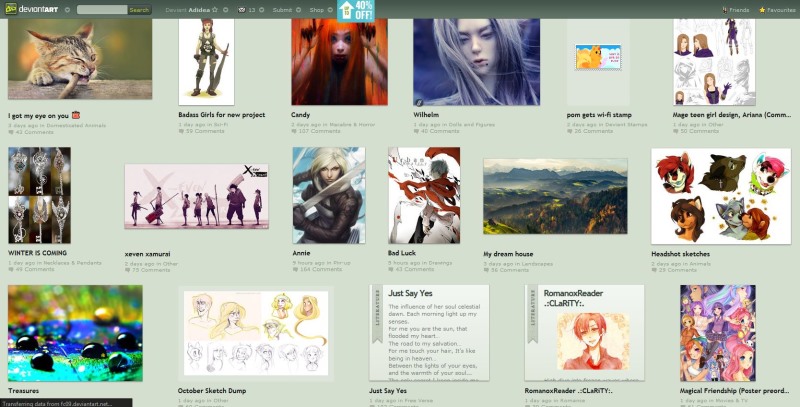The height and width of the screenshot is (407, 800).
Task: Open the pom wi-fi stamp thumbnail
Action: click(598, 57)
